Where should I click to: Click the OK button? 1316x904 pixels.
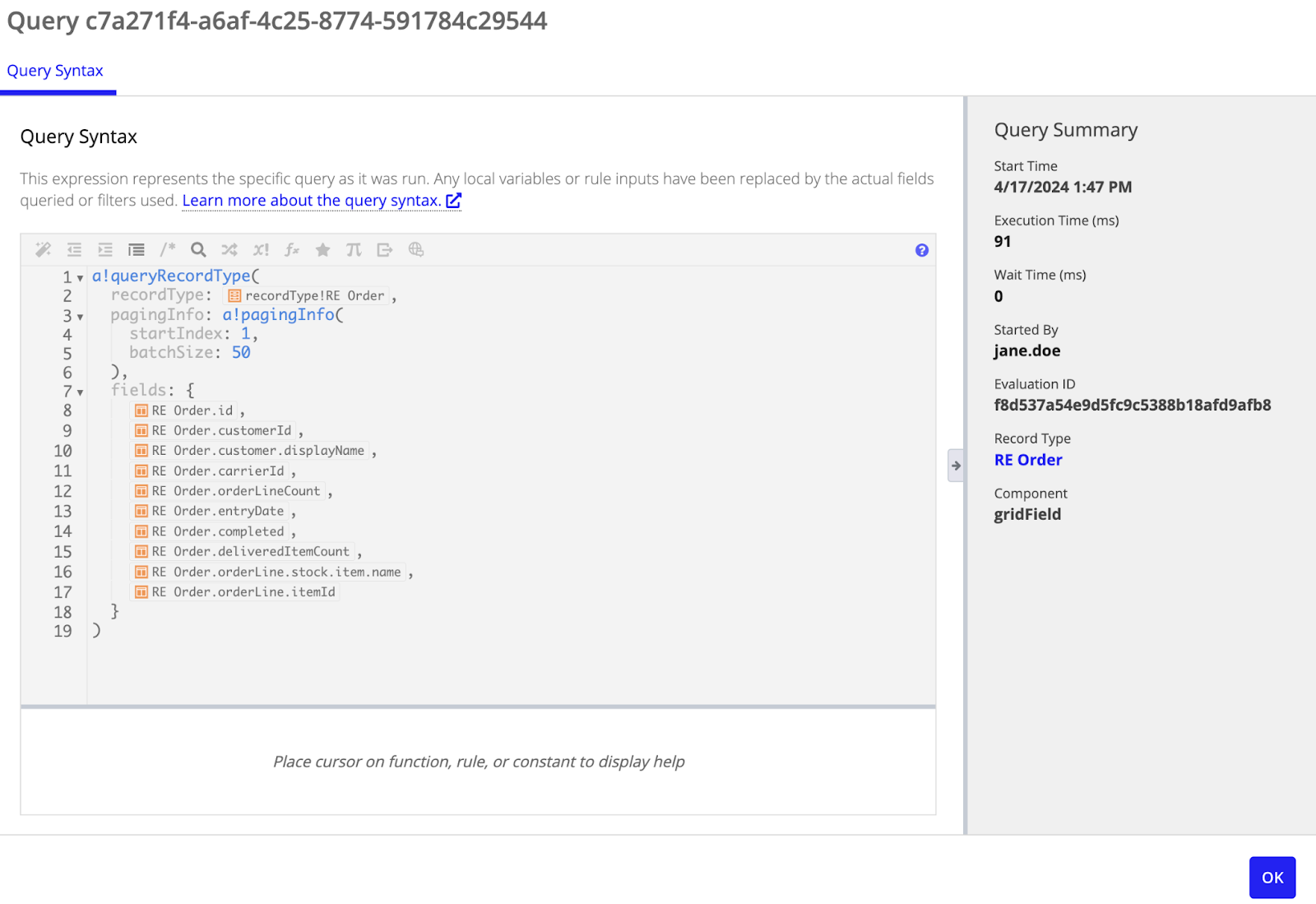(1272, 878)
